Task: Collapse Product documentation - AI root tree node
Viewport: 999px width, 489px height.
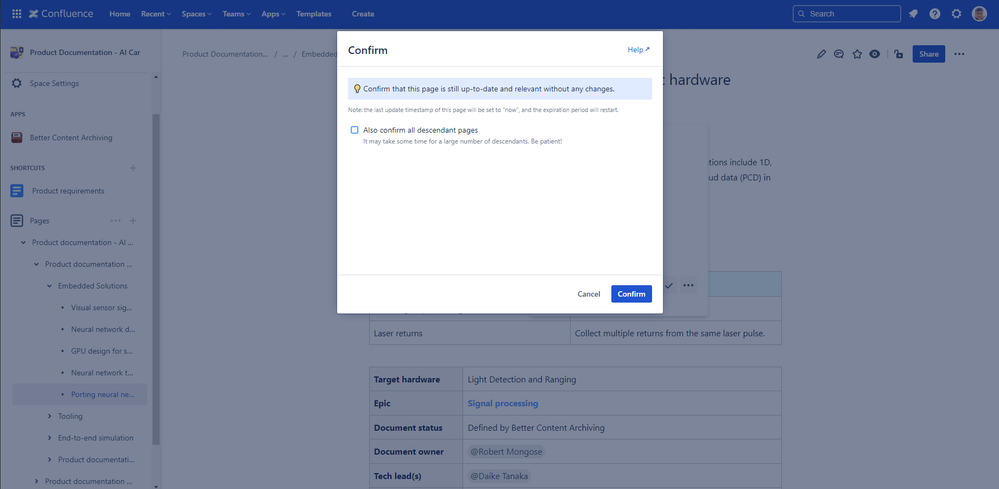Action: pos(24,243)
